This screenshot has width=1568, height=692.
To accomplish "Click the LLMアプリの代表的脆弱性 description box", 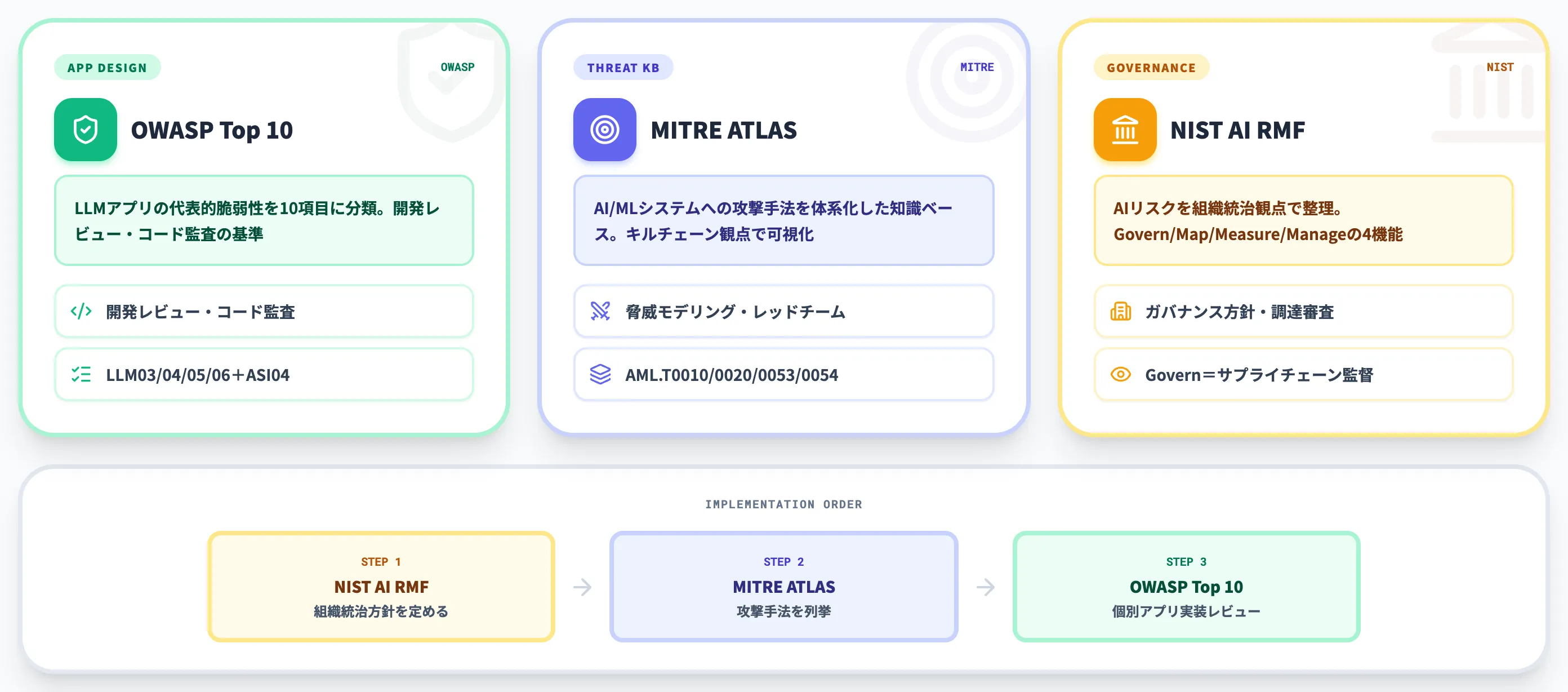I will click(x=264, y=220).
